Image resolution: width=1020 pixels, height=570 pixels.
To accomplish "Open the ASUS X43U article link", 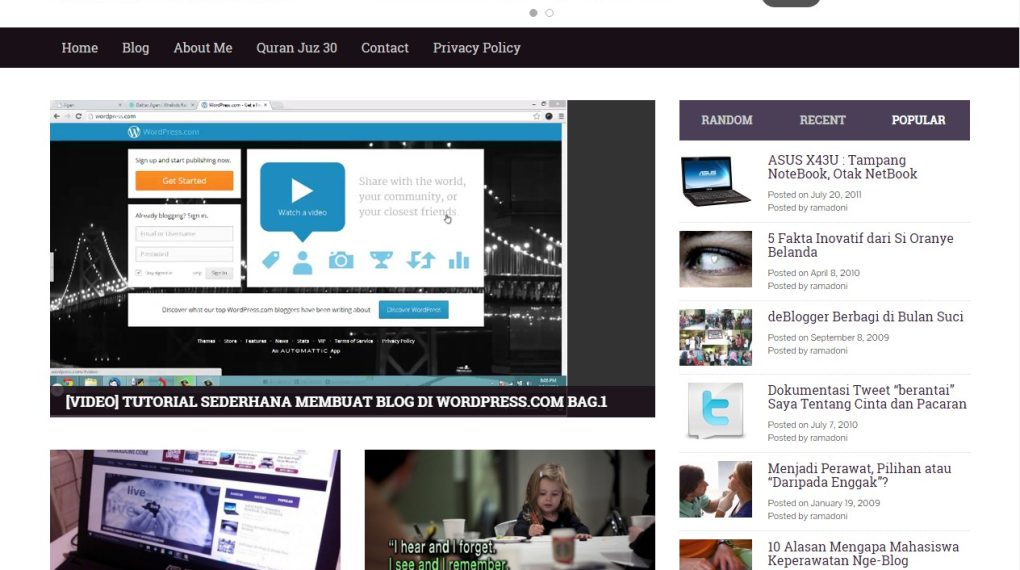I will [842, 167].
